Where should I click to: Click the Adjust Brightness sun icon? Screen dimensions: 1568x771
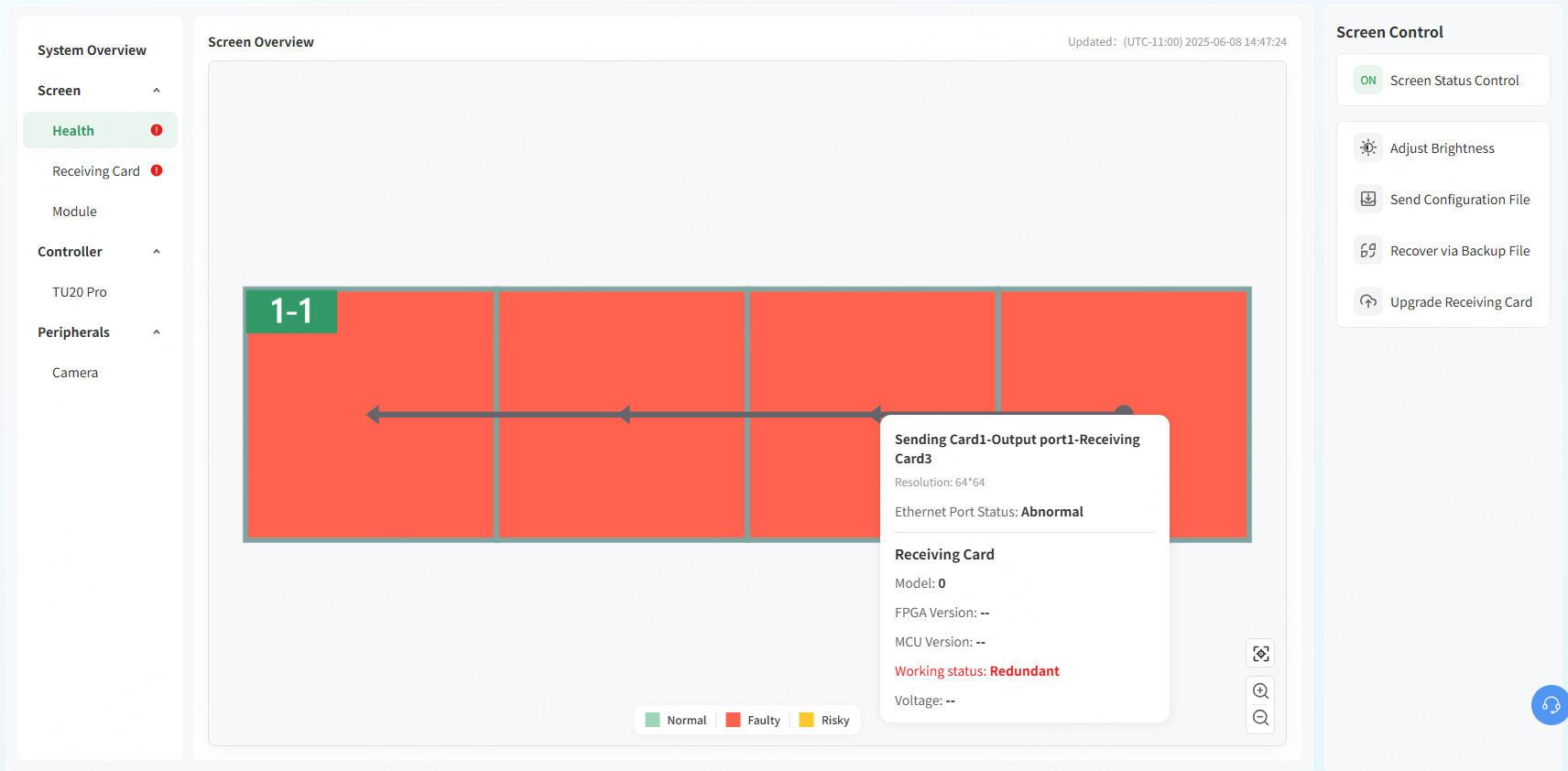1368,147
